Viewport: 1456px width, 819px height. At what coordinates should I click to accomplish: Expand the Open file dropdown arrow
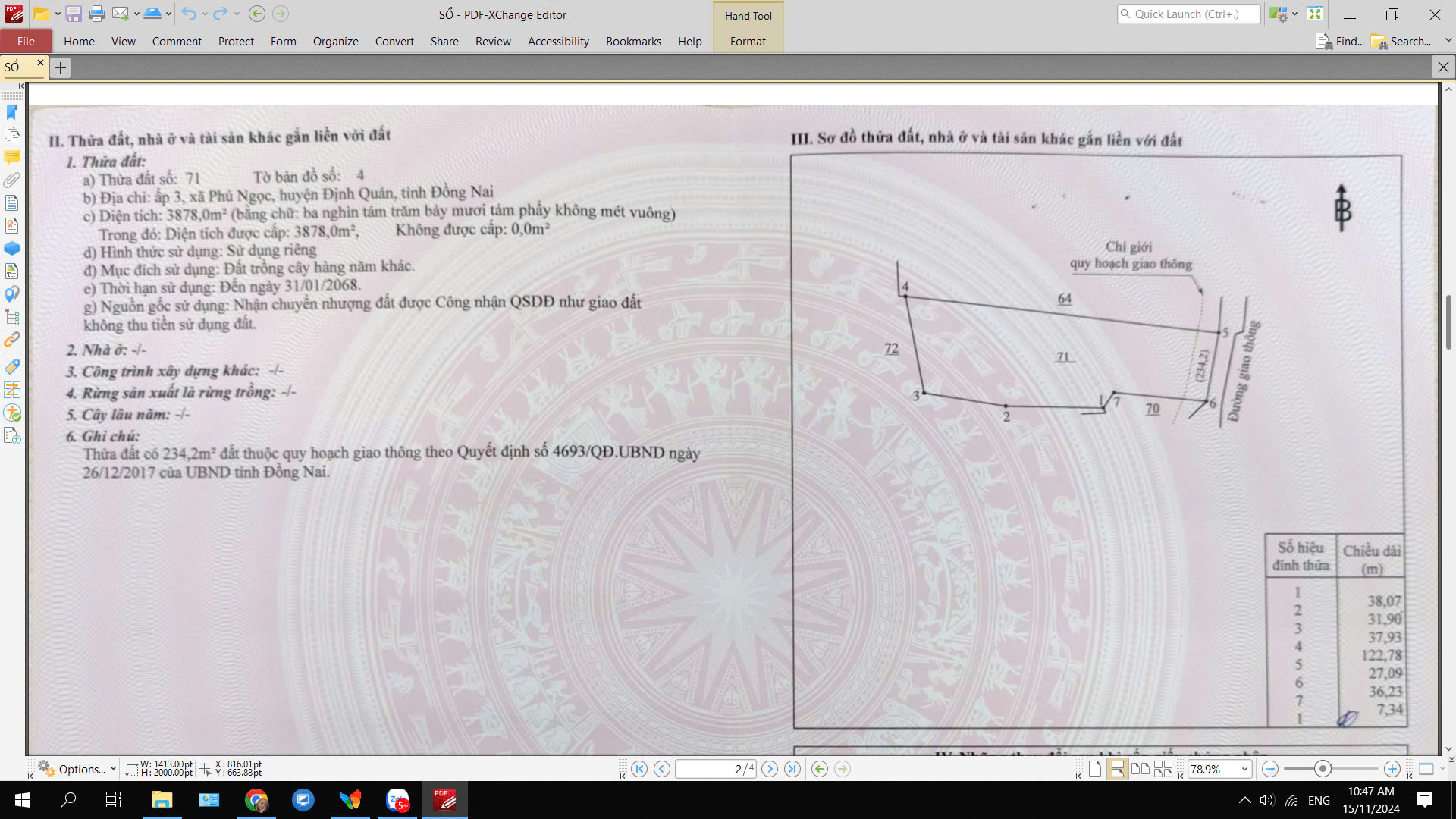58,14
